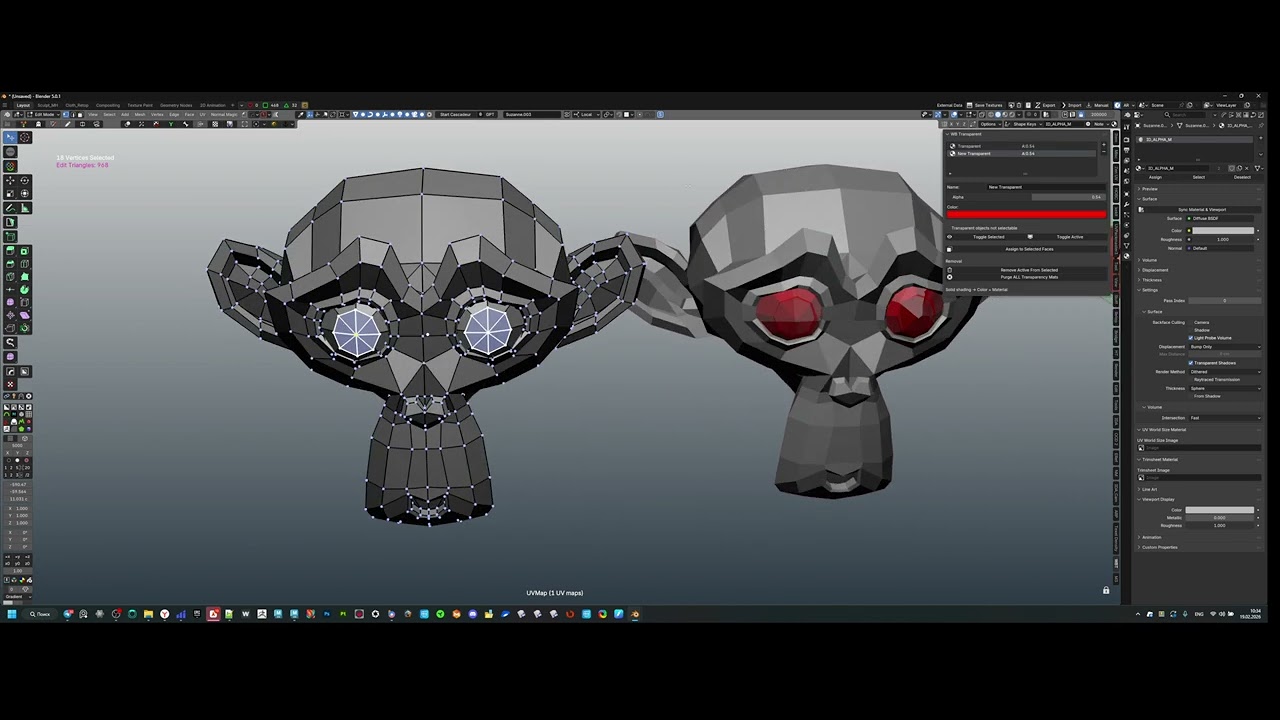Select the 3D_ALPHA_M material slot
This screenshot has width=1280, height=720.
1193,140
